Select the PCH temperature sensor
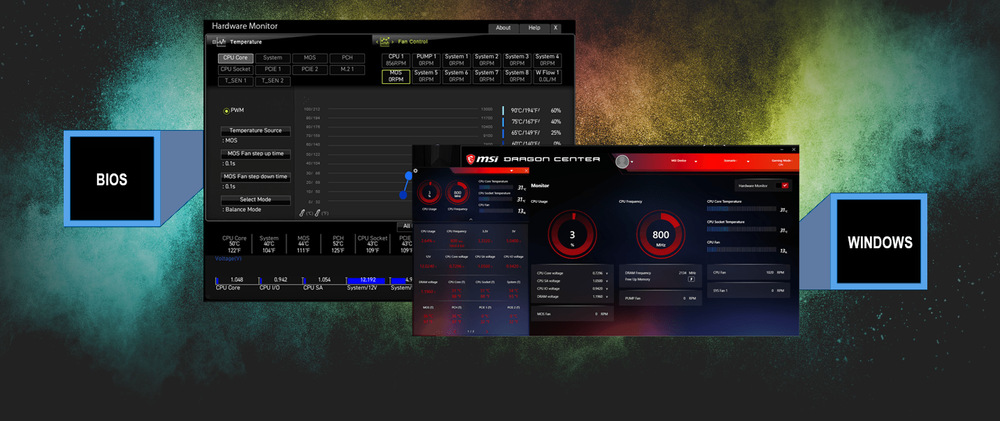This screenshot has height=421, width=1000. 348,57
